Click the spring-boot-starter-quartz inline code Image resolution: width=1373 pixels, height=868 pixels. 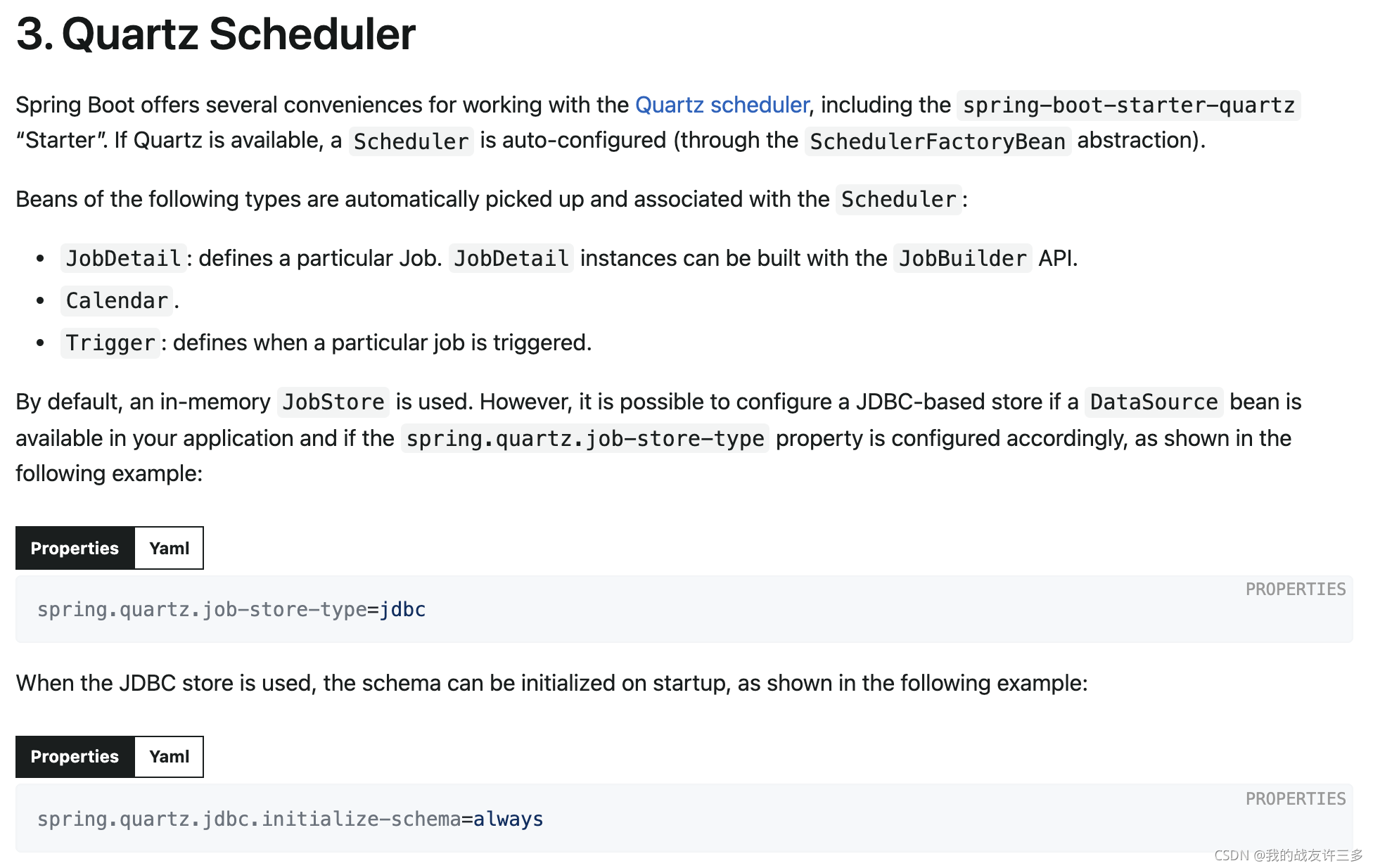(1128, 106)
